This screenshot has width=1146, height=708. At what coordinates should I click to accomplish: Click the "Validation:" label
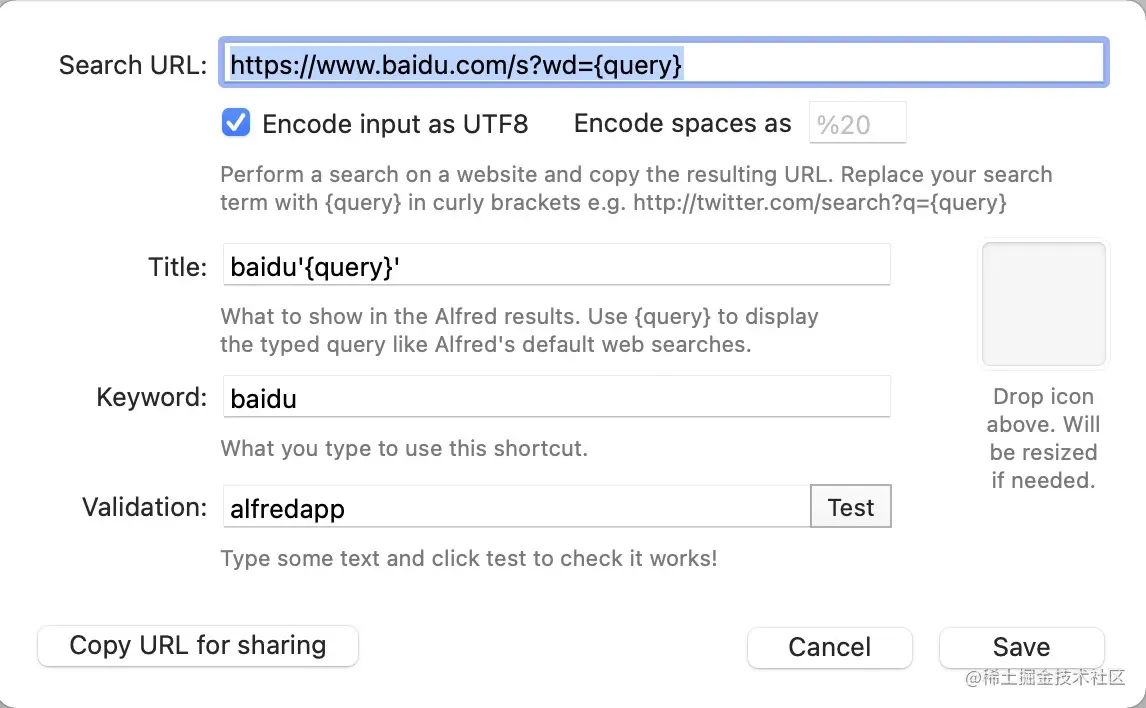click(x=144, y=507)
